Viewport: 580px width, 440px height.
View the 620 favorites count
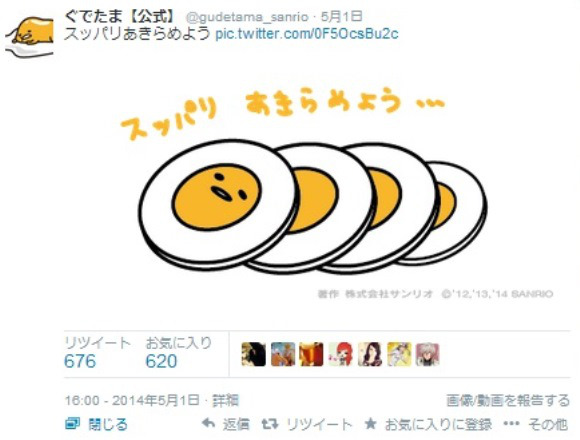161,361
